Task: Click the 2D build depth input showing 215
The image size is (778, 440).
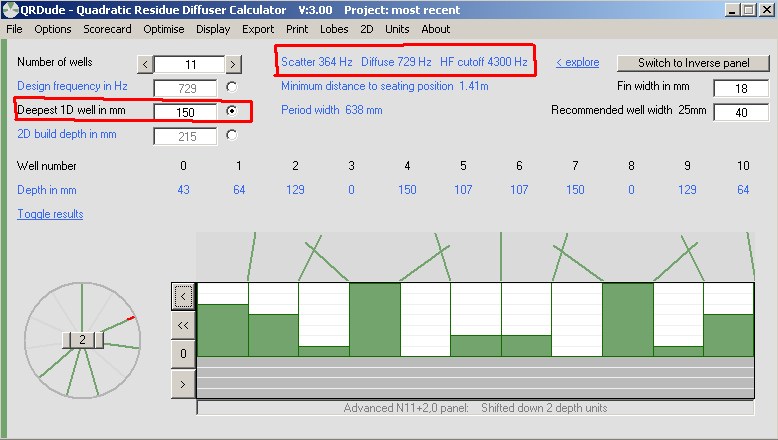Action: click(186, 136)
